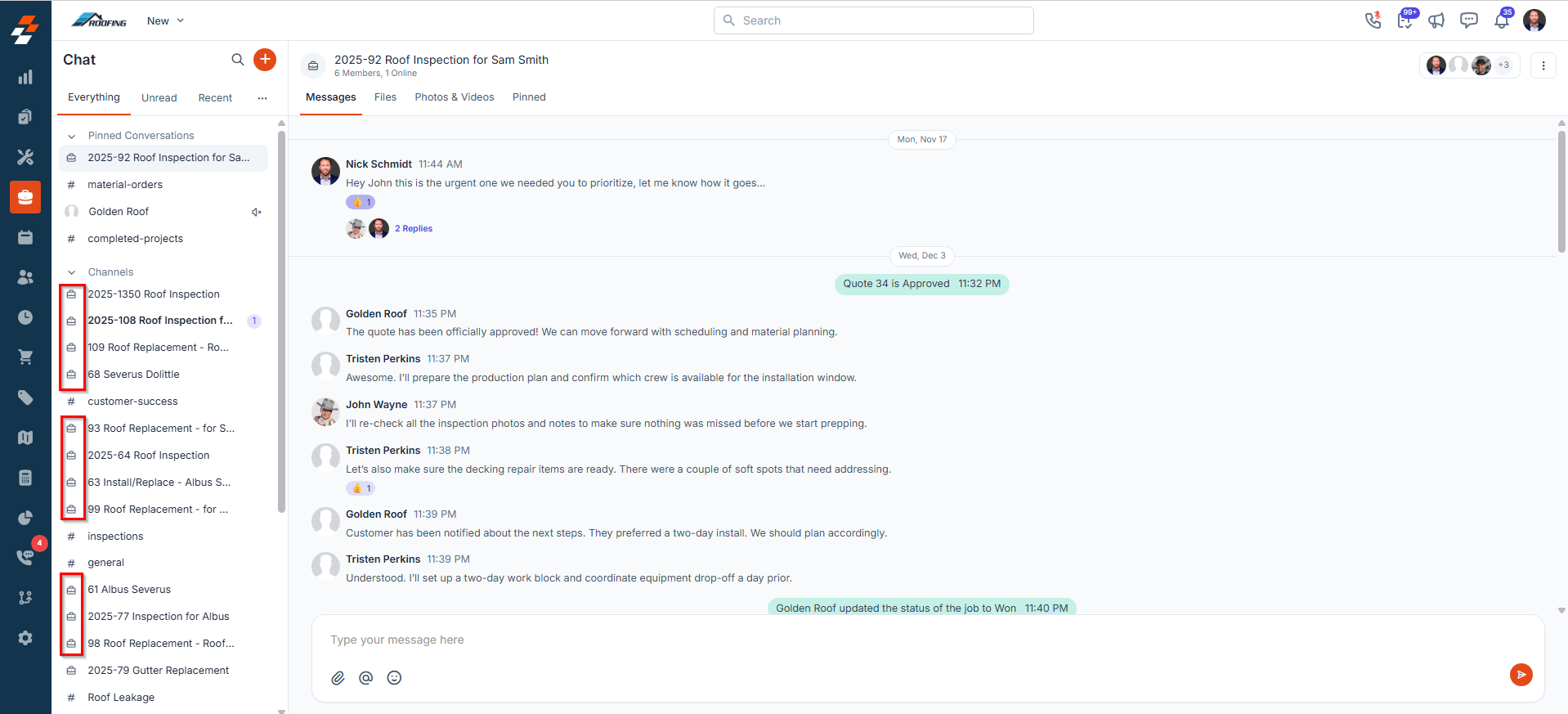1568x714 pixels.
Task: Click the messages pane vertical scrollbar
Action: (x=1561, y=192)
